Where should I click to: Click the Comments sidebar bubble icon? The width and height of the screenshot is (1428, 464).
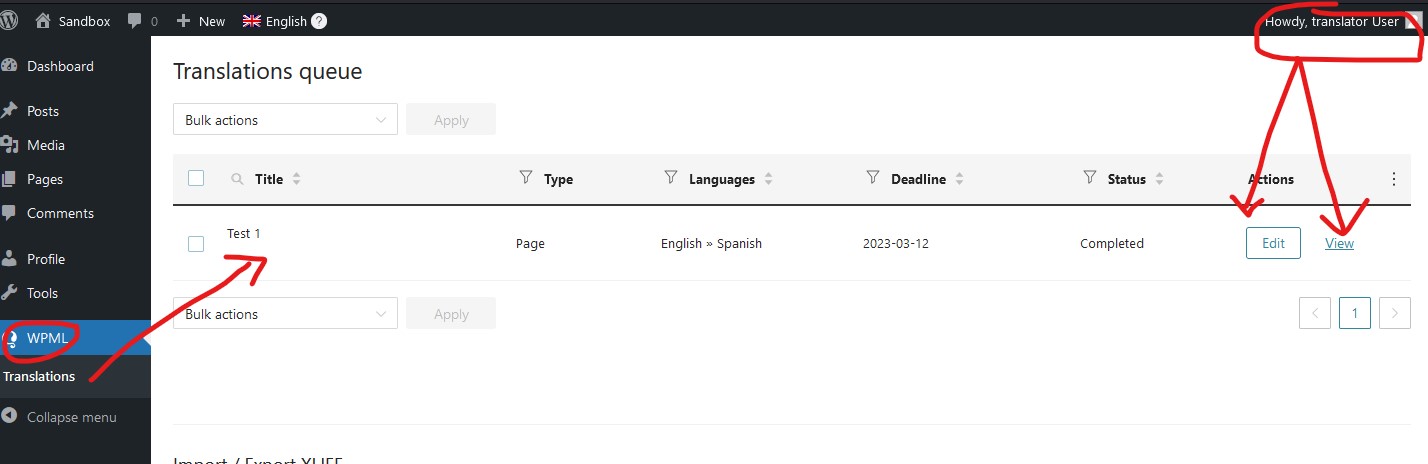[x=10, y=213]
